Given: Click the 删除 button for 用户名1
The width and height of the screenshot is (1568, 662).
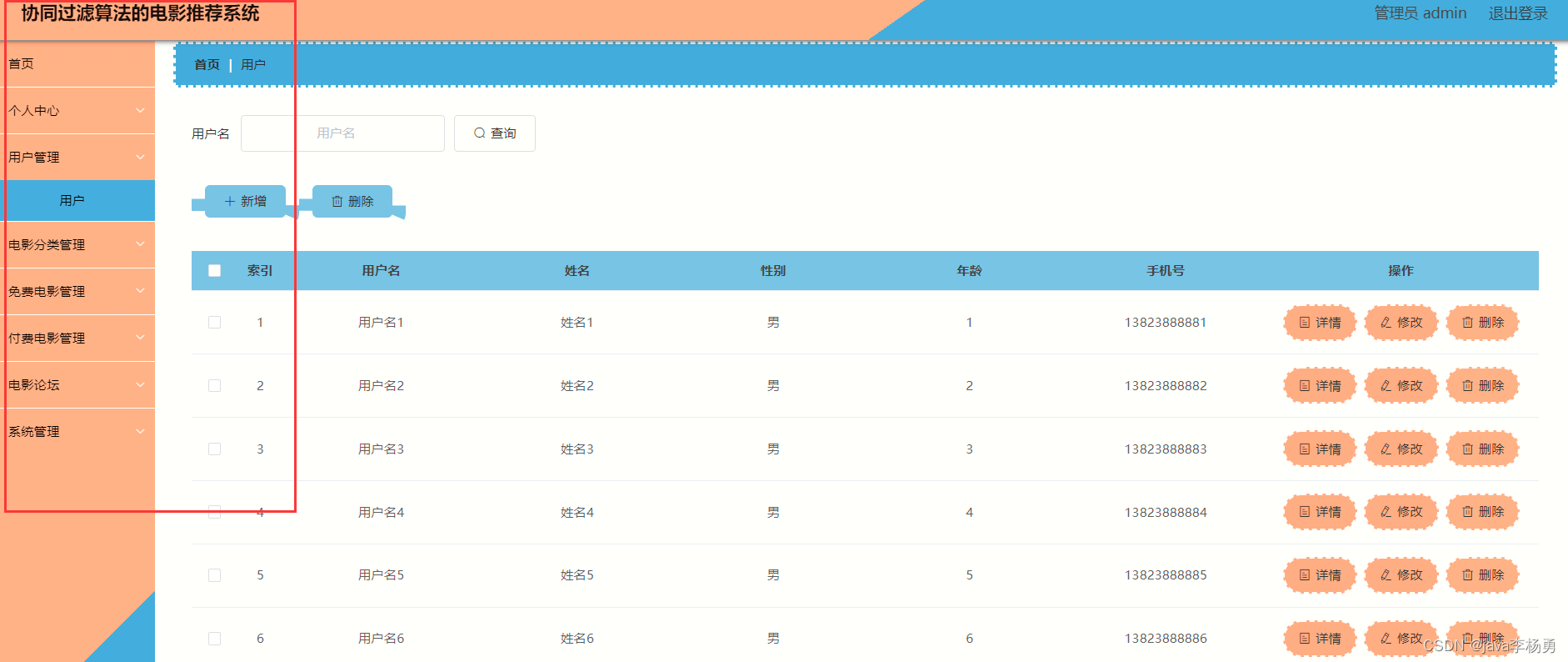Looking at the screenshot, I should click(x=1483, y=323).
